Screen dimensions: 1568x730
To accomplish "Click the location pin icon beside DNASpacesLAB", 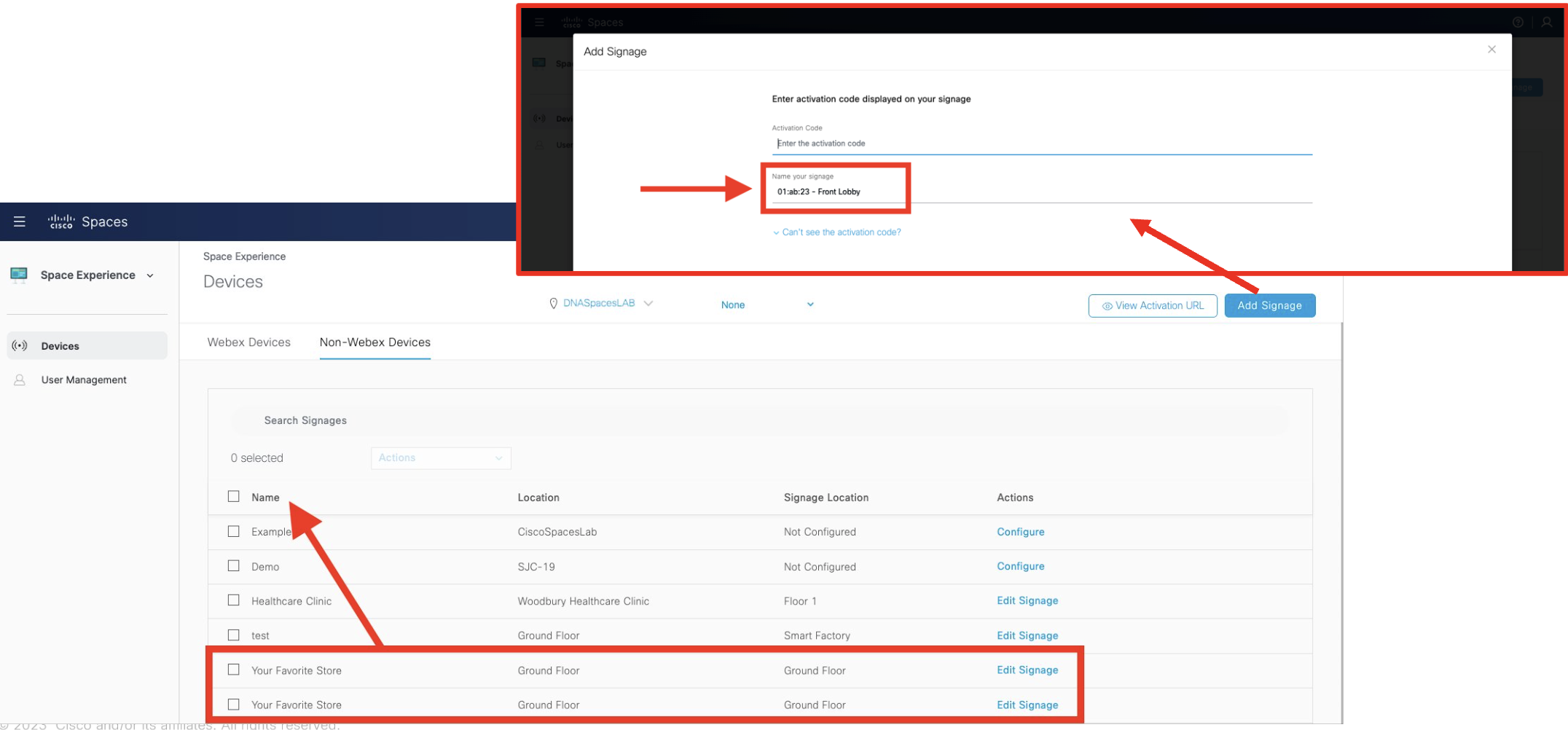I will tap(553, 304).
